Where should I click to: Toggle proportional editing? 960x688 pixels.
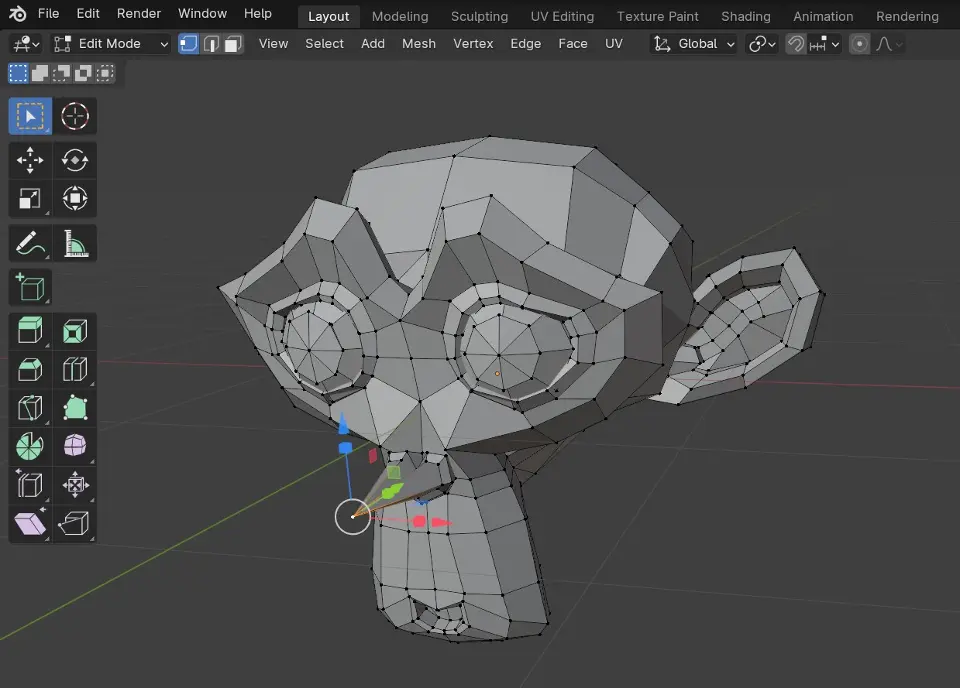click(x=860, y=44)
